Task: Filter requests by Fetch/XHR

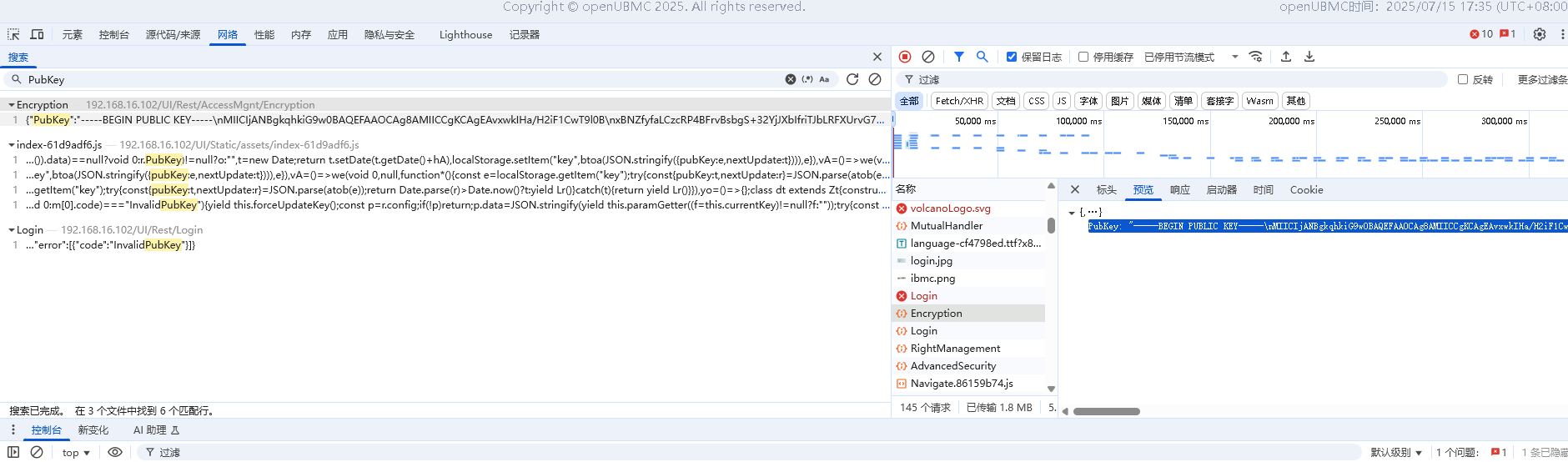Action: pos(959,101)
